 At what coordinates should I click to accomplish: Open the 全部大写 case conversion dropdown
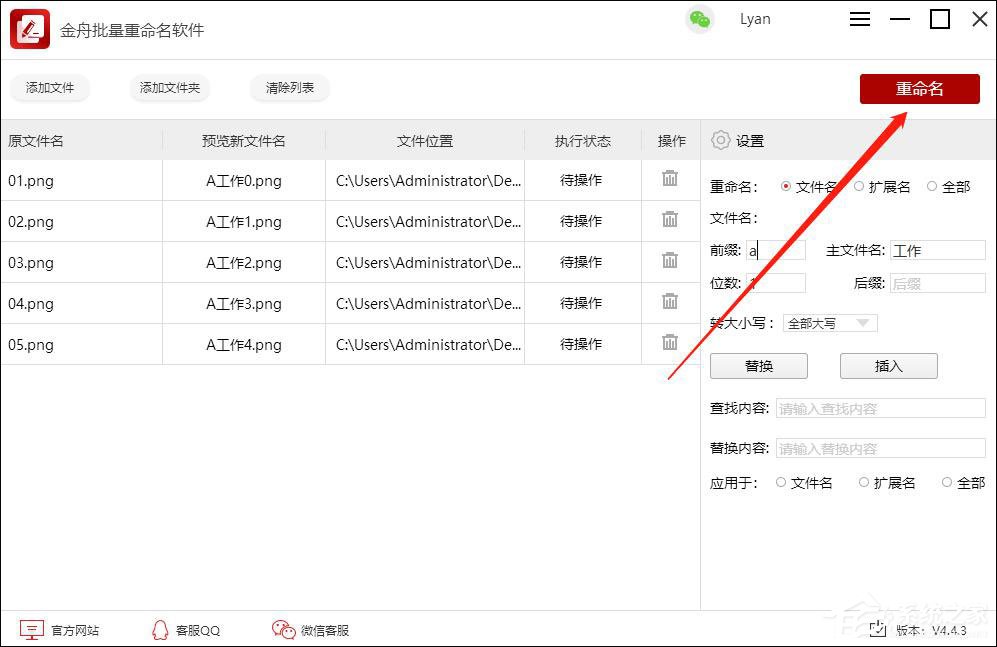(x=829, y=322)
